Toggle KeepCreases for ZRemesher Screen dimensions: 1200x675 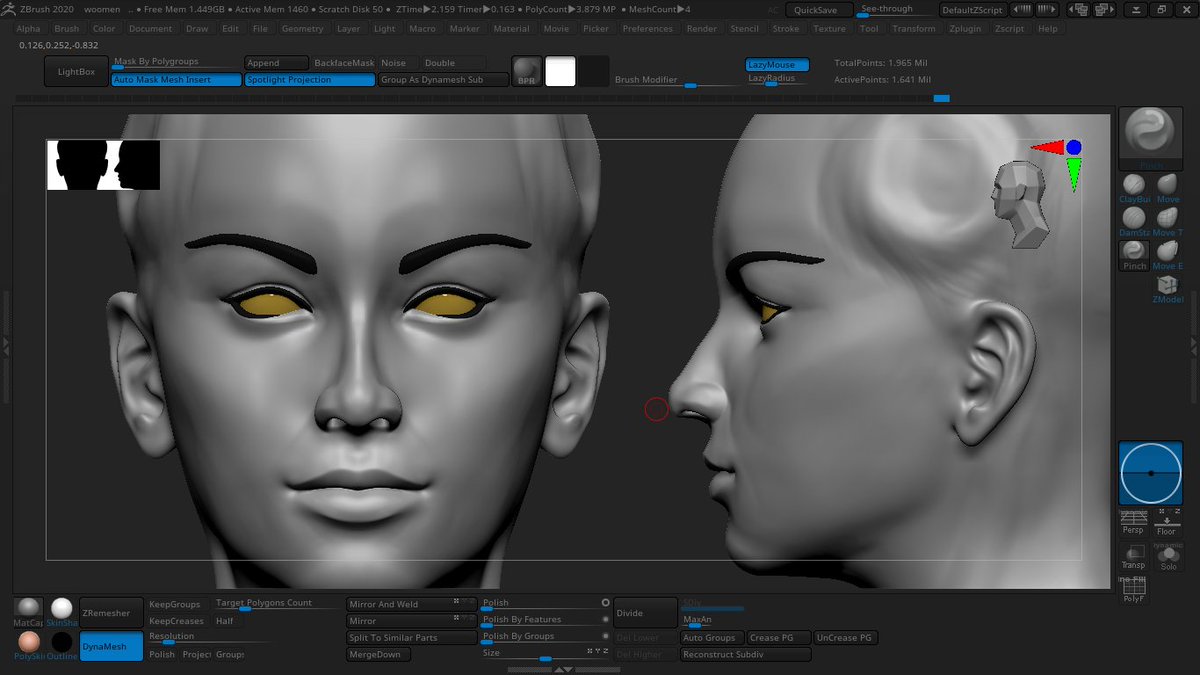[x=176, y=621]
